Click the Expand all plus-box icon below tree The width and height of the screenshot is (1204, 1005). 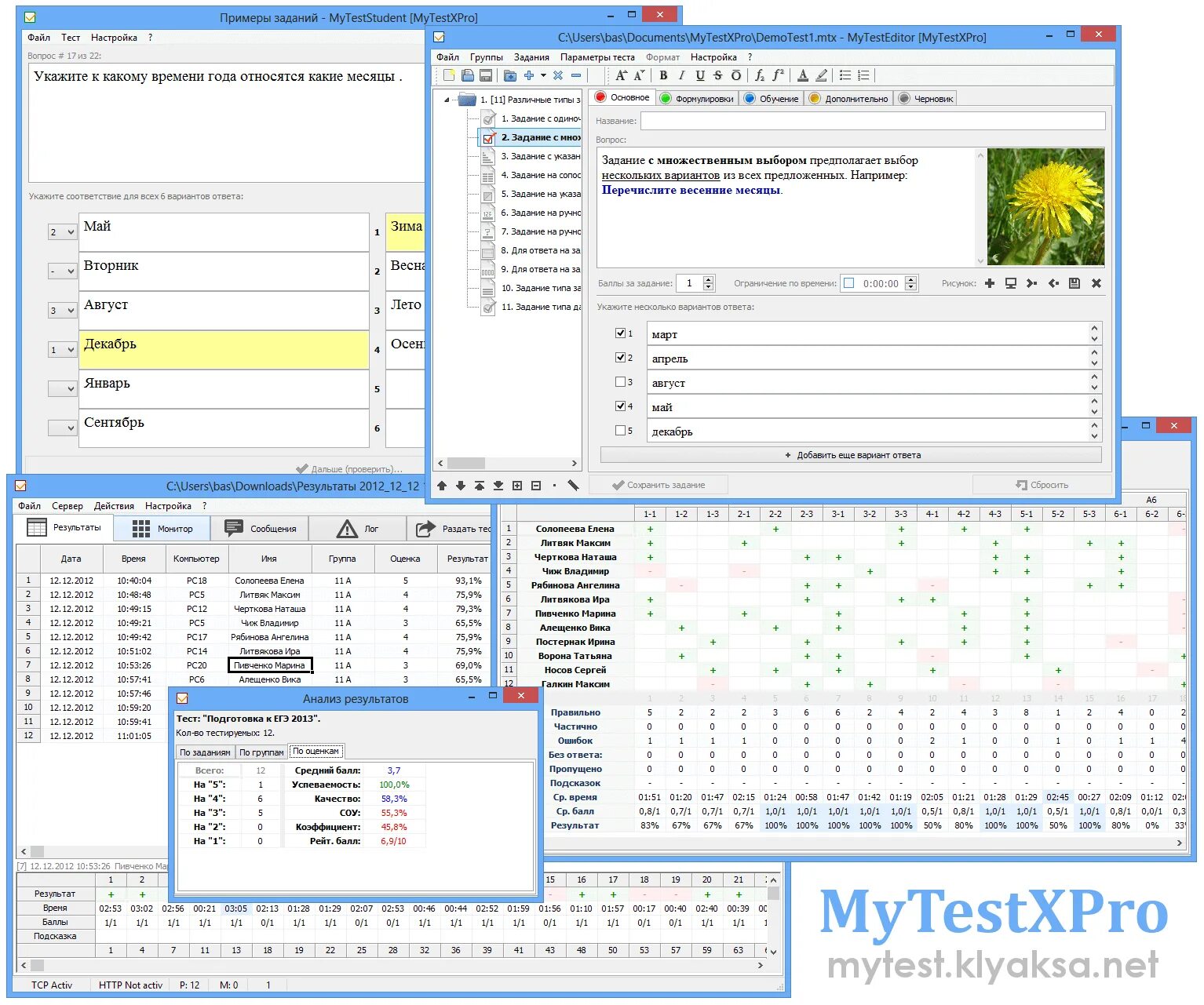coord(517,486)
